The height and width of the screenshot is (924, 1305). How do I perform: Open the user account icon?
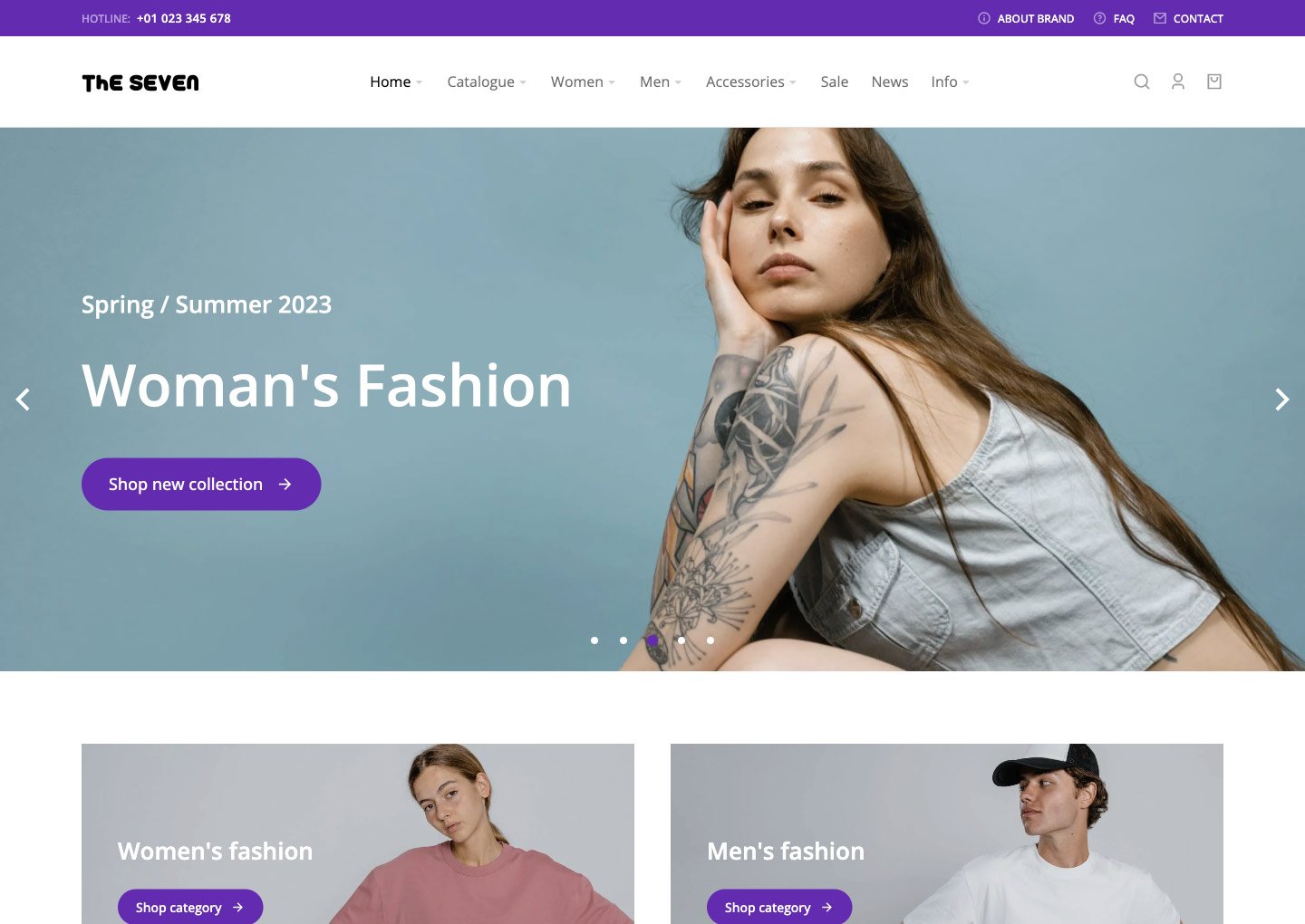click(x=1178, y=82)
